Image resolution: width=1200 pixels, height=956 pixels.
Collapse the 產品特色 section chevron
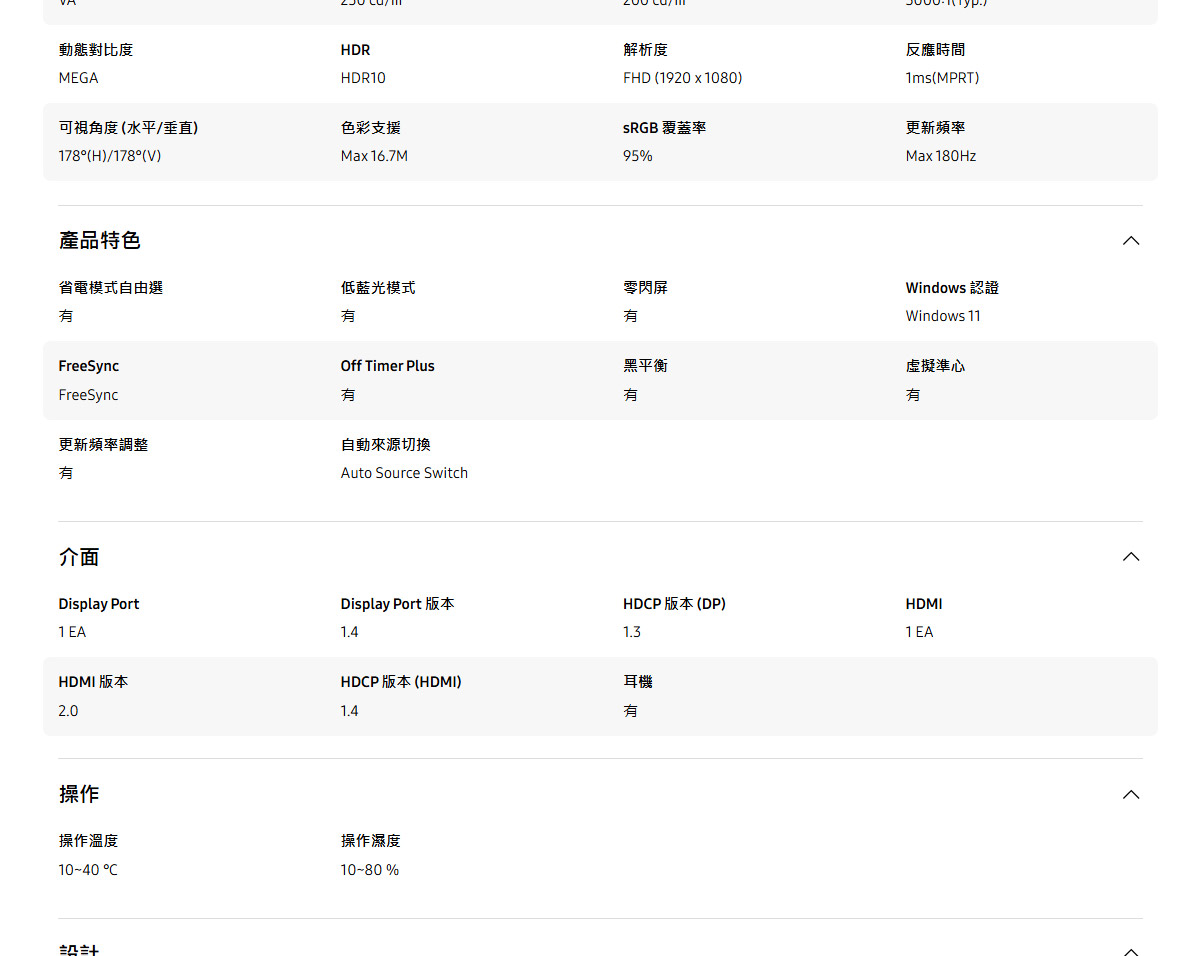[1131, 241]
